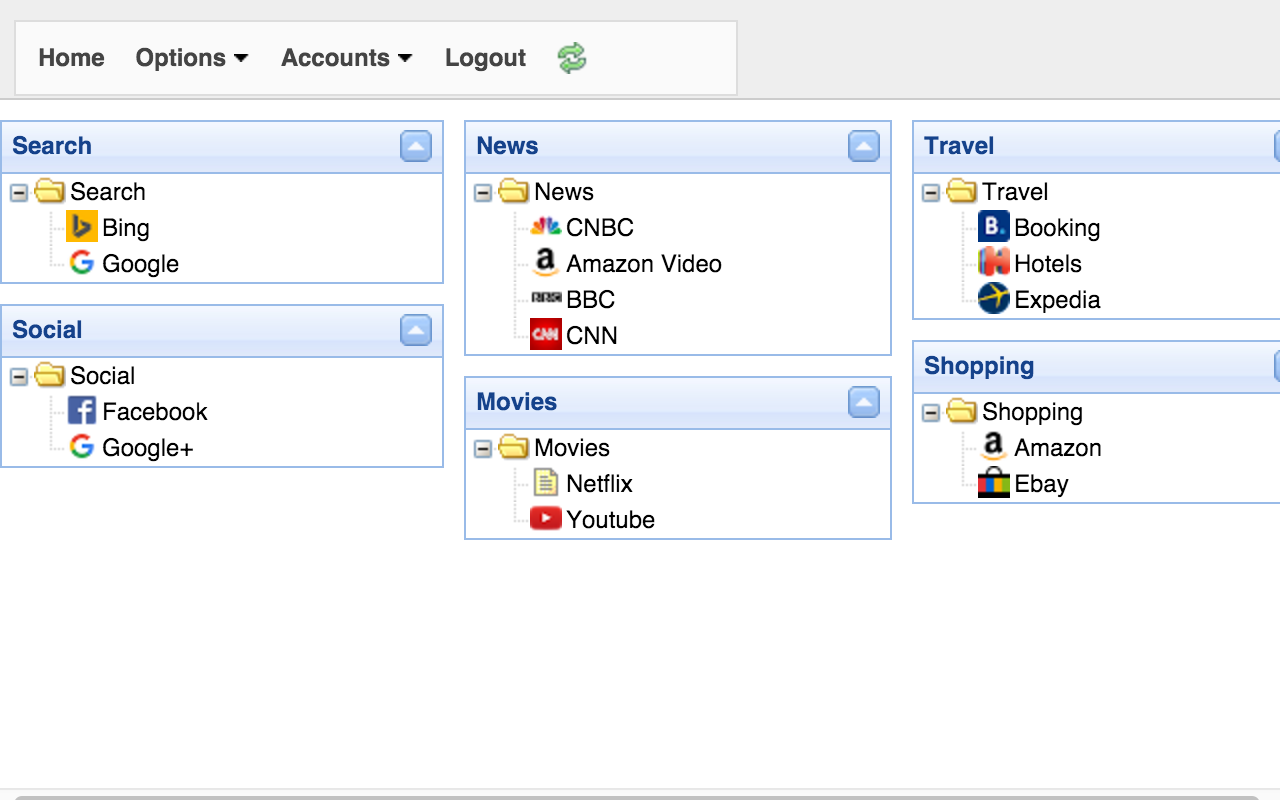Image resolution: width=1280 pixels, height=800 pixels.
Task: Collapse the Shopping folder tree node
Action: click(931, 412)
